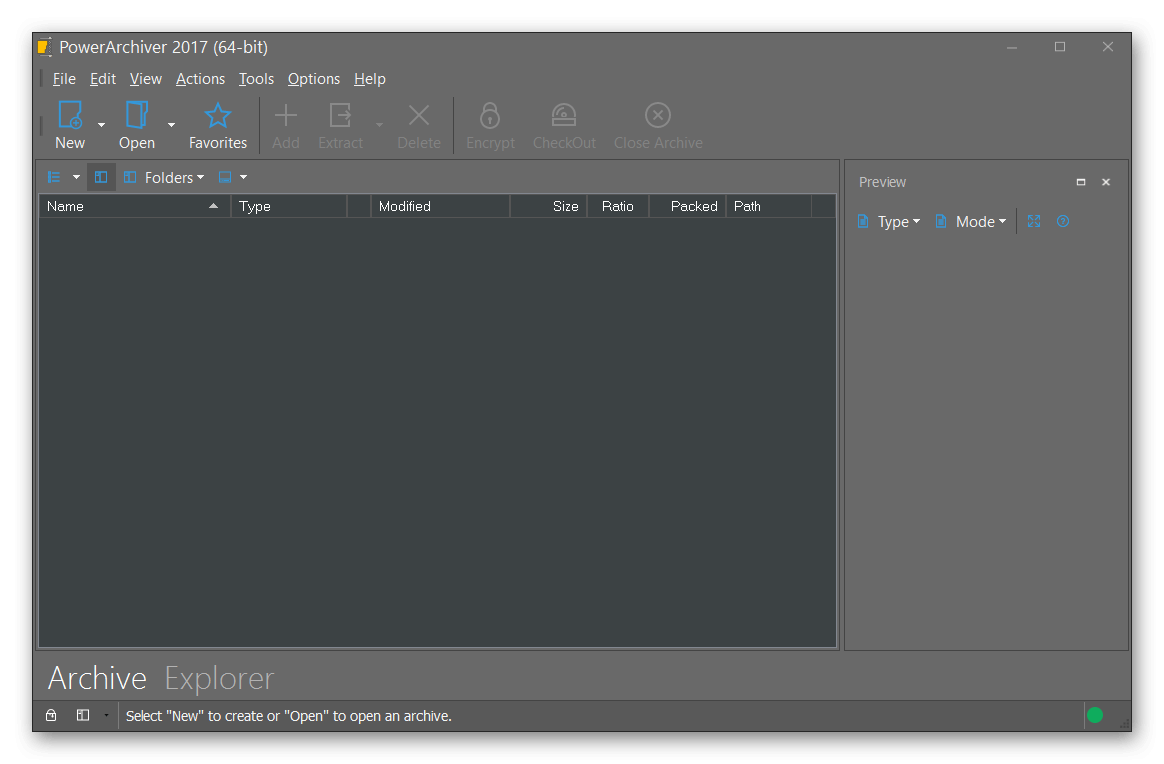Screen dimensions: 1164x764
Task: Close the Preview panel
Action: click(1106, 182)
